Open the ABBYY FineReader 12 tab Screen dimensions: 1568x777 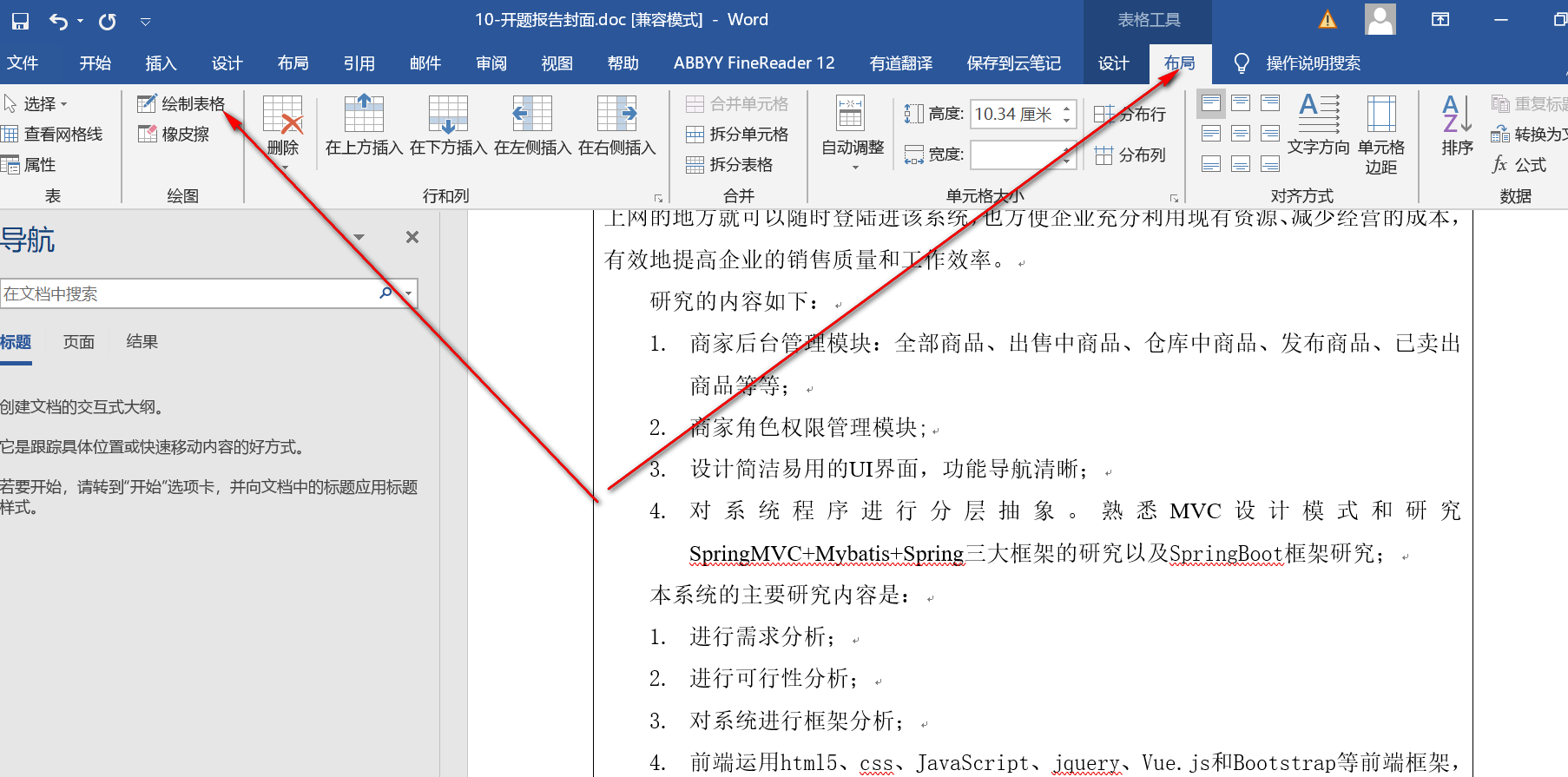pyautogui.click(x=754, y=63)
